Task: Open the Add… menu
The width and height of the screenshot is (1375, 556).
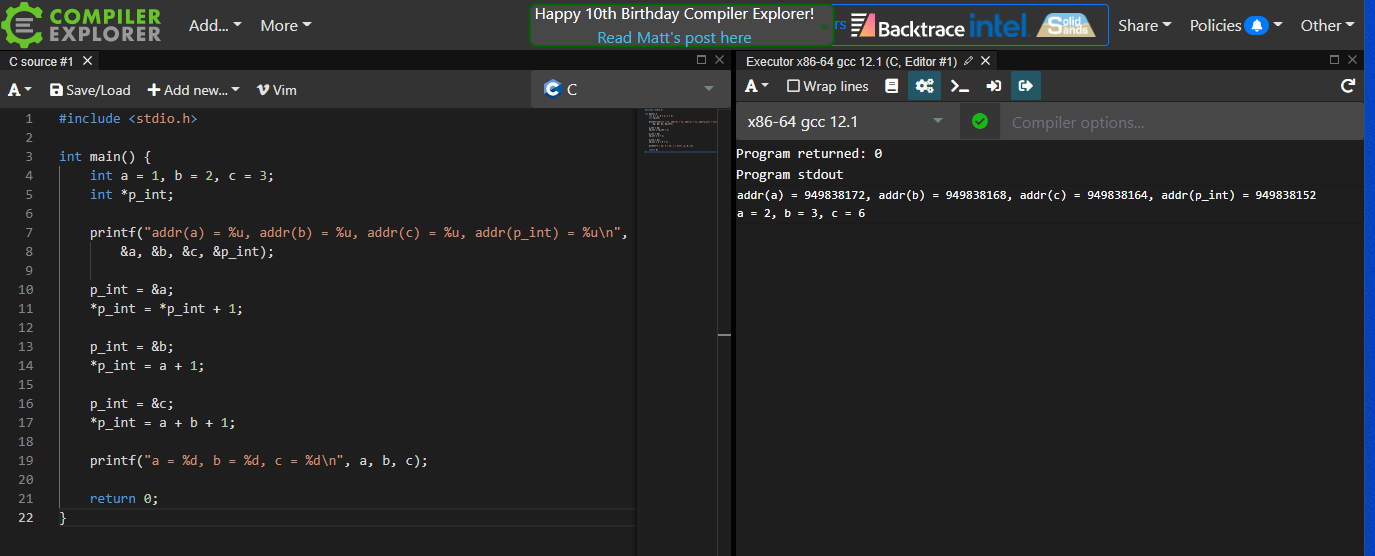Action: (215, 25)
